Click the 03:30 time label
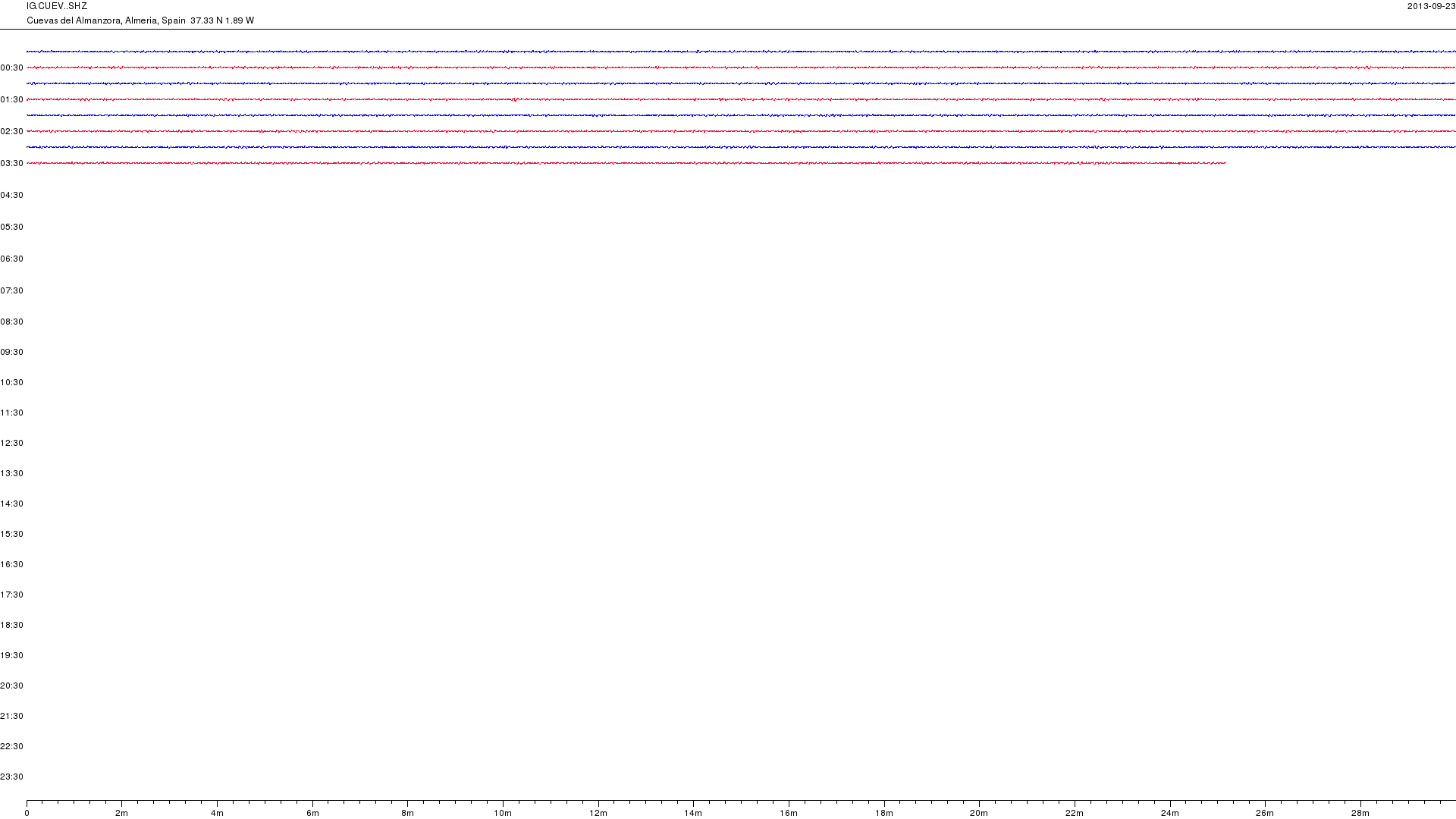This screenshot has width=1456, height=819. [12, 164]
